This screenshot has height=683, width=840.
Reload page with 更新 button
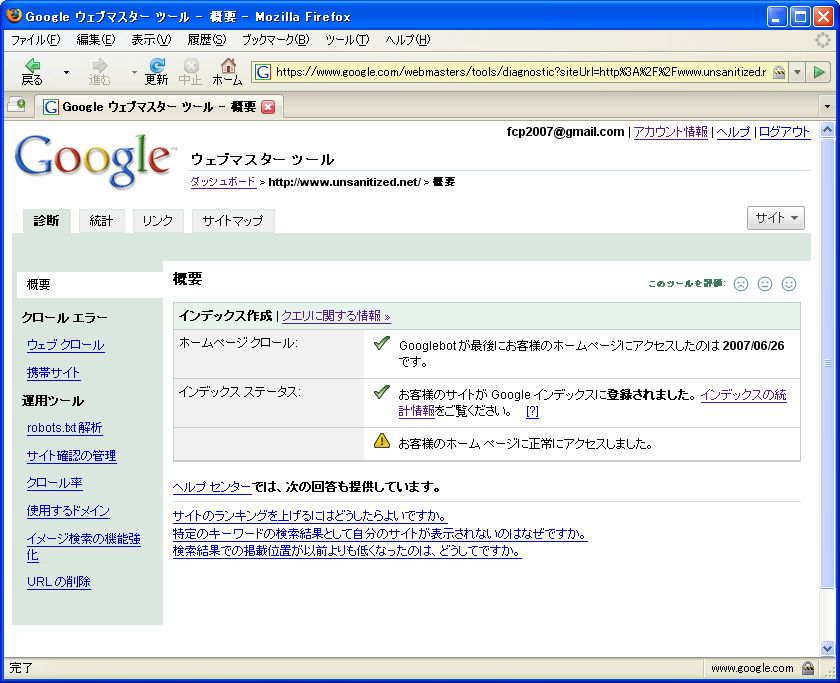(x=156, y=71)
